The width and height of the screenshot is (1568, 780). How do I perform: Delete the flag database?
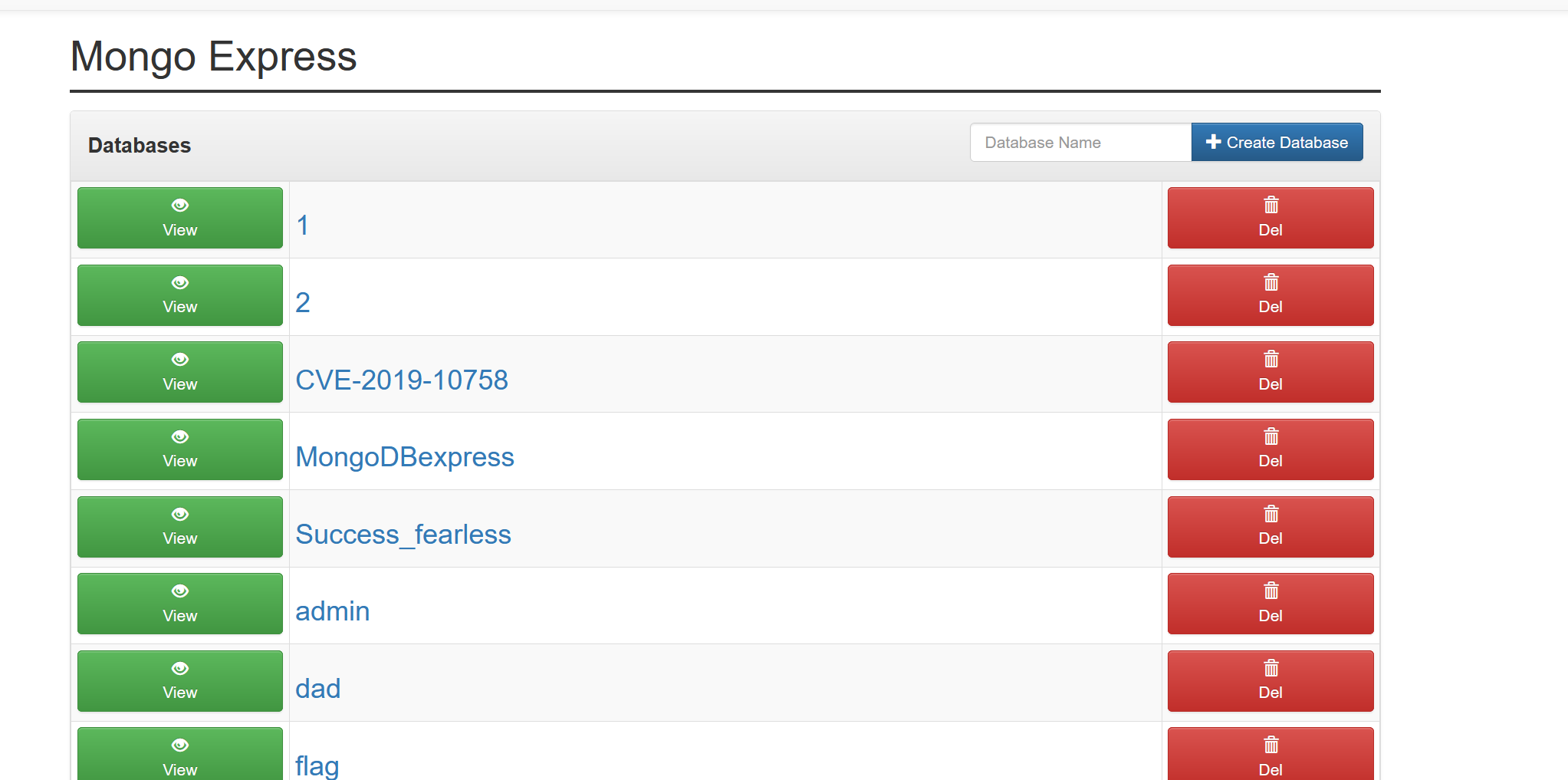[x=1271, y=754]
